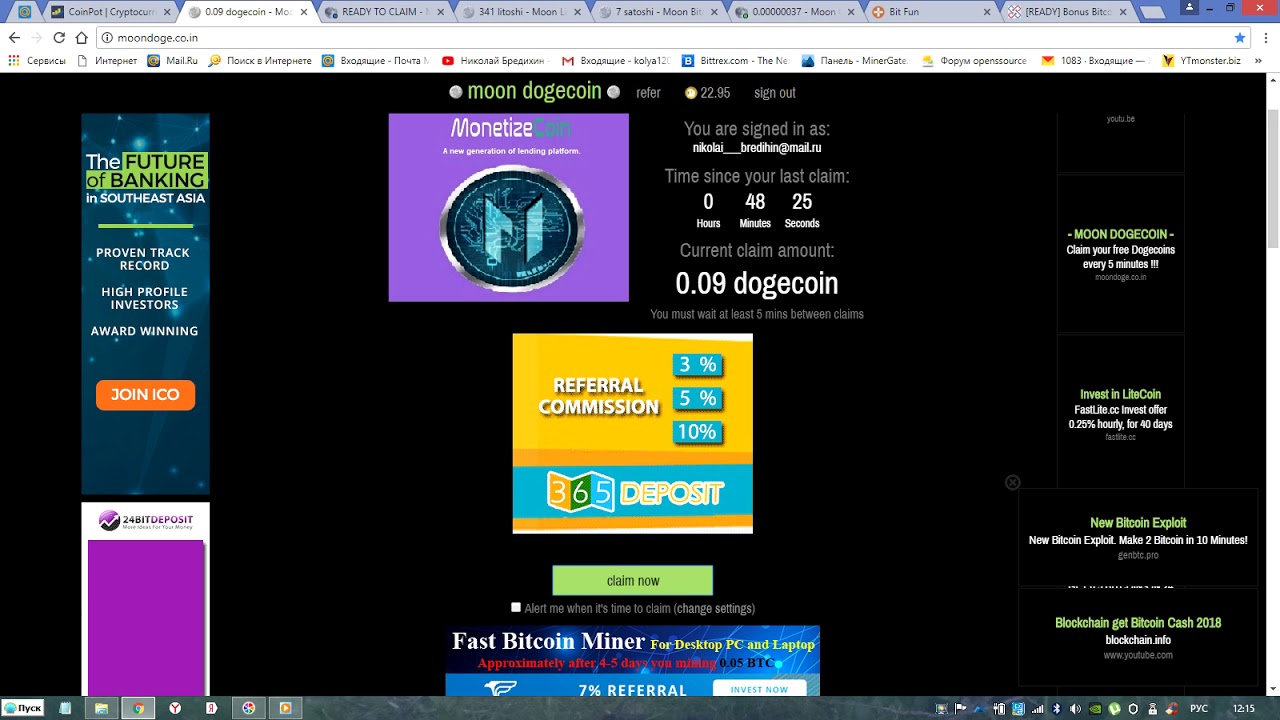Click the 365 Deposit referral commission ad

click(633, 433)
